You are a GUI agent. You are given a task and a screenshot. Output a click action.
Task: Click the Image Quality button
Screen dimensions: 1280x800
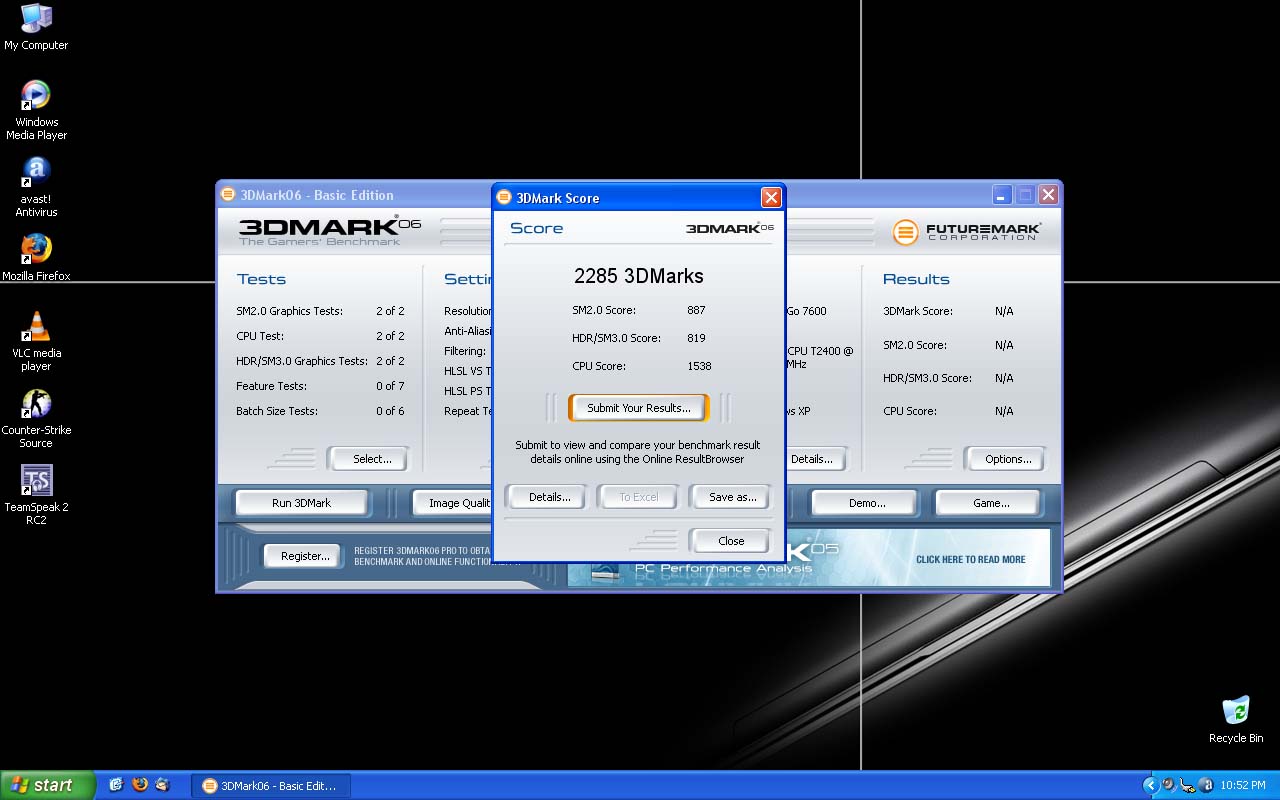pyautogui.click(x=454, y=503)
